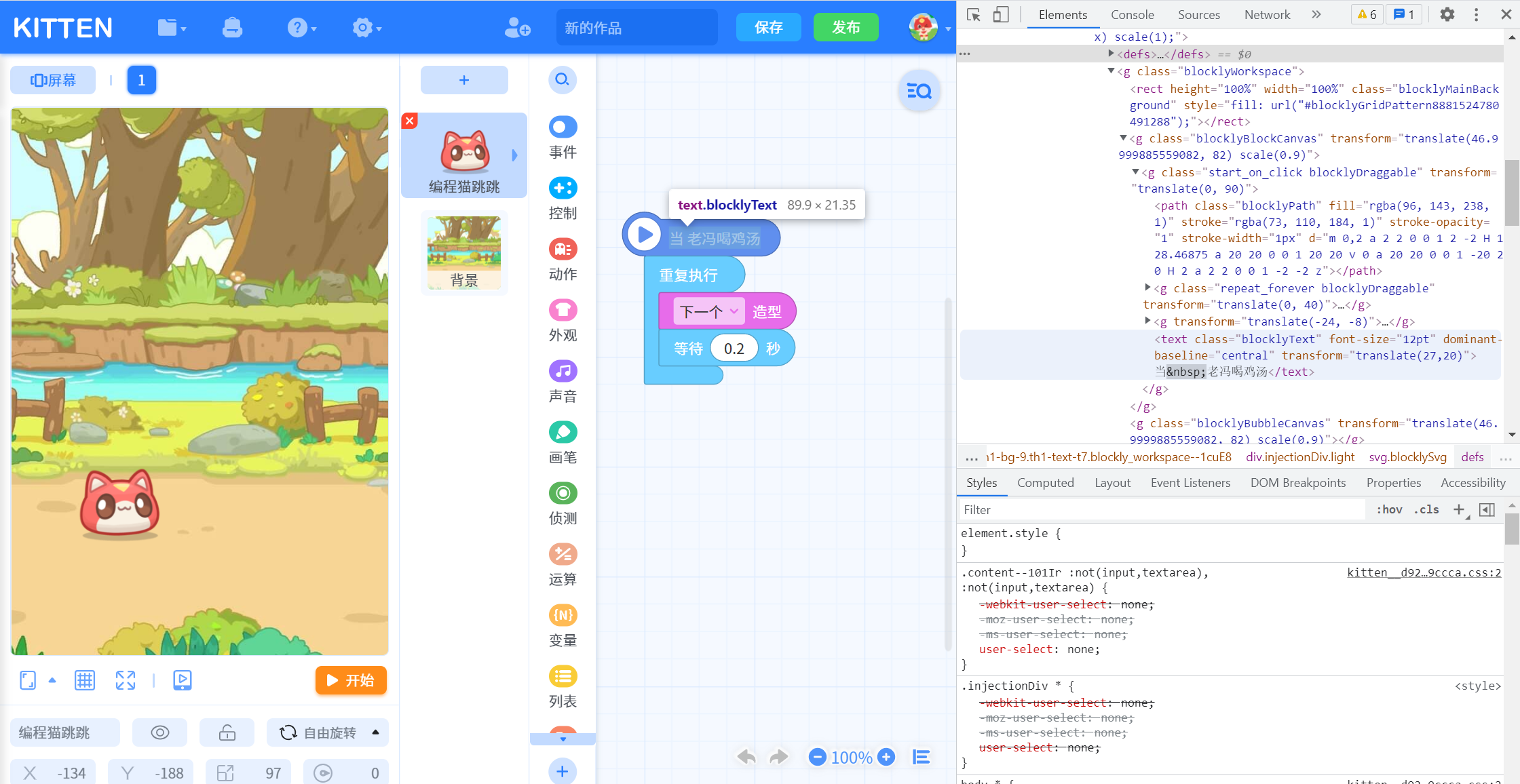
Task: Click the add collaborator icon
Action: coord(517,28)
